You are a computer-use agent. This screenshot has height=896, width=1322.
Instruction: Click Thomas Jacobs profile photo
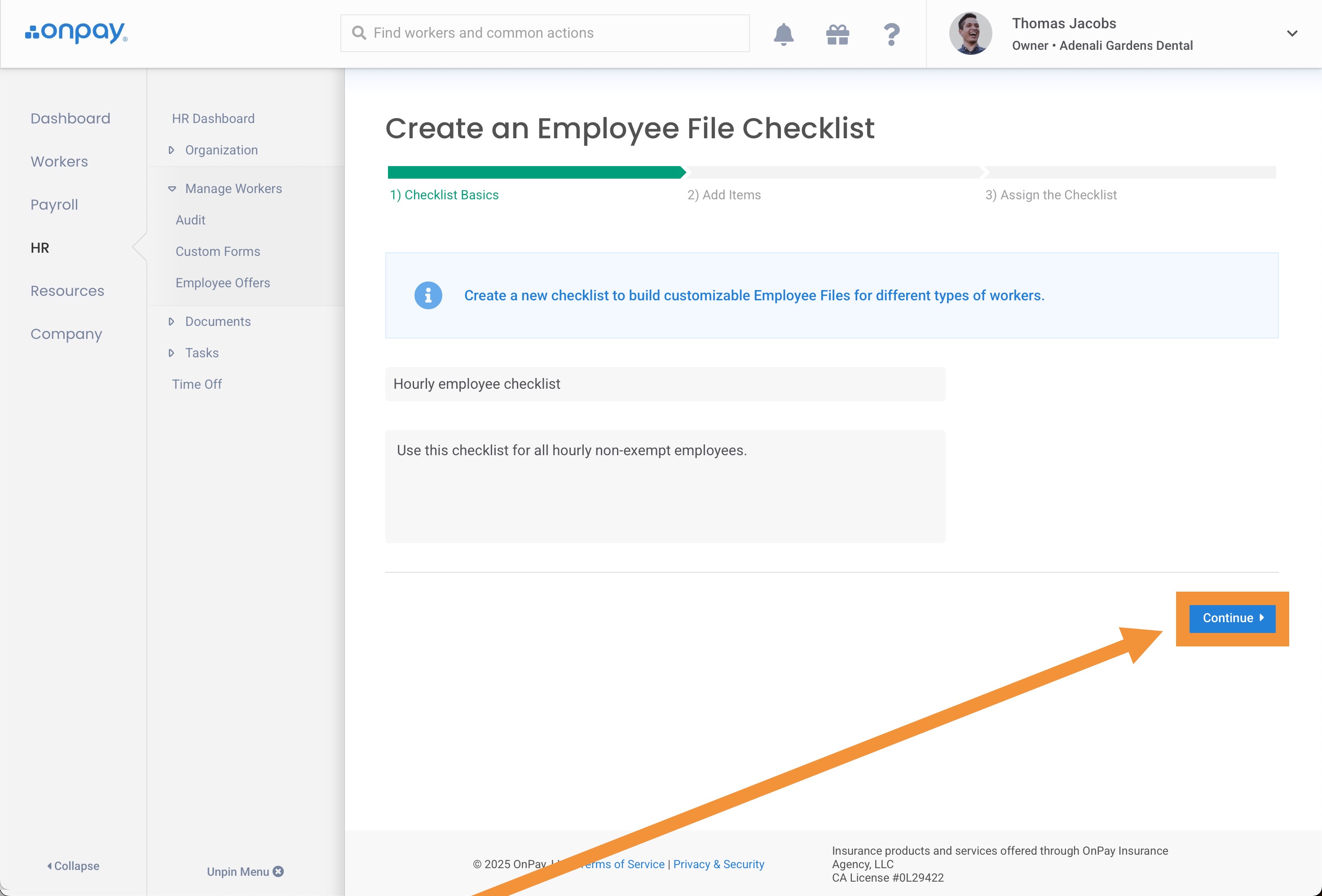point(970,34)
